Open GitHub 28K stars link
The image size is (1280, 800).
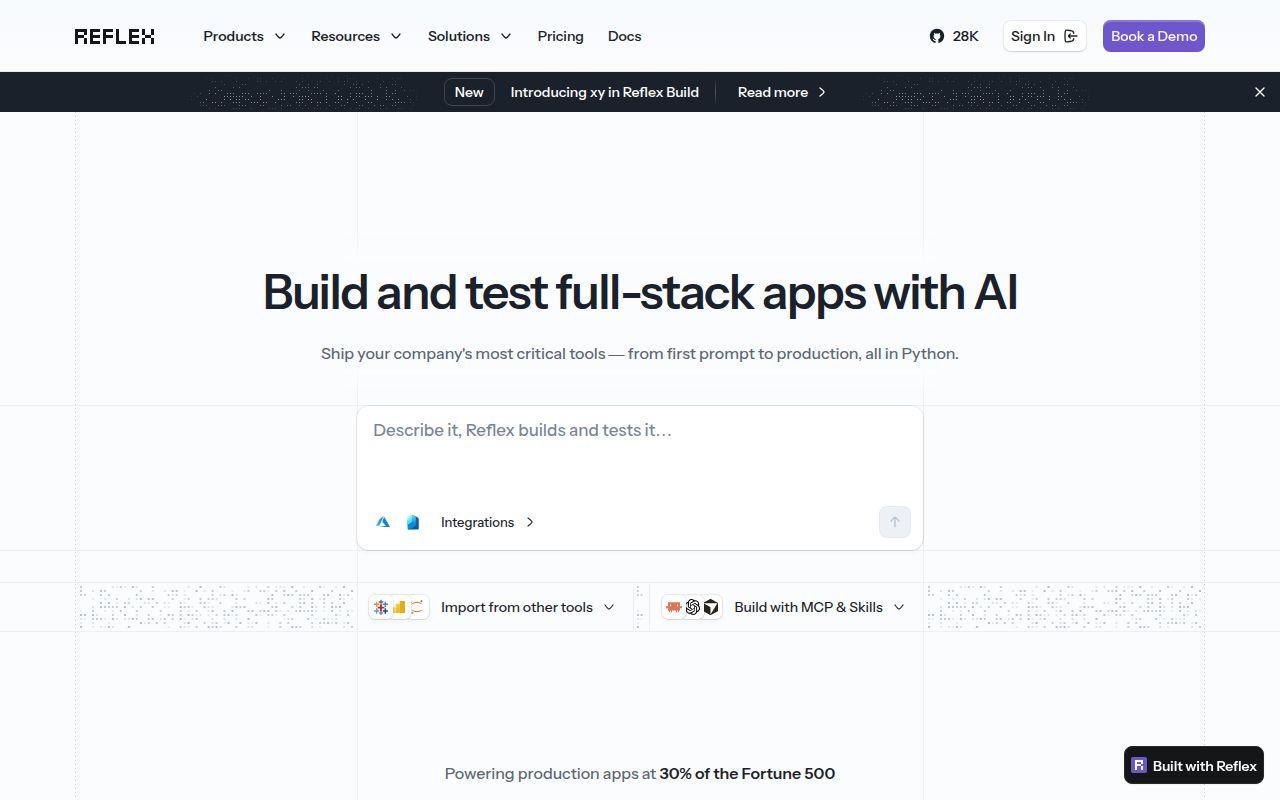[x=954, y=36]
